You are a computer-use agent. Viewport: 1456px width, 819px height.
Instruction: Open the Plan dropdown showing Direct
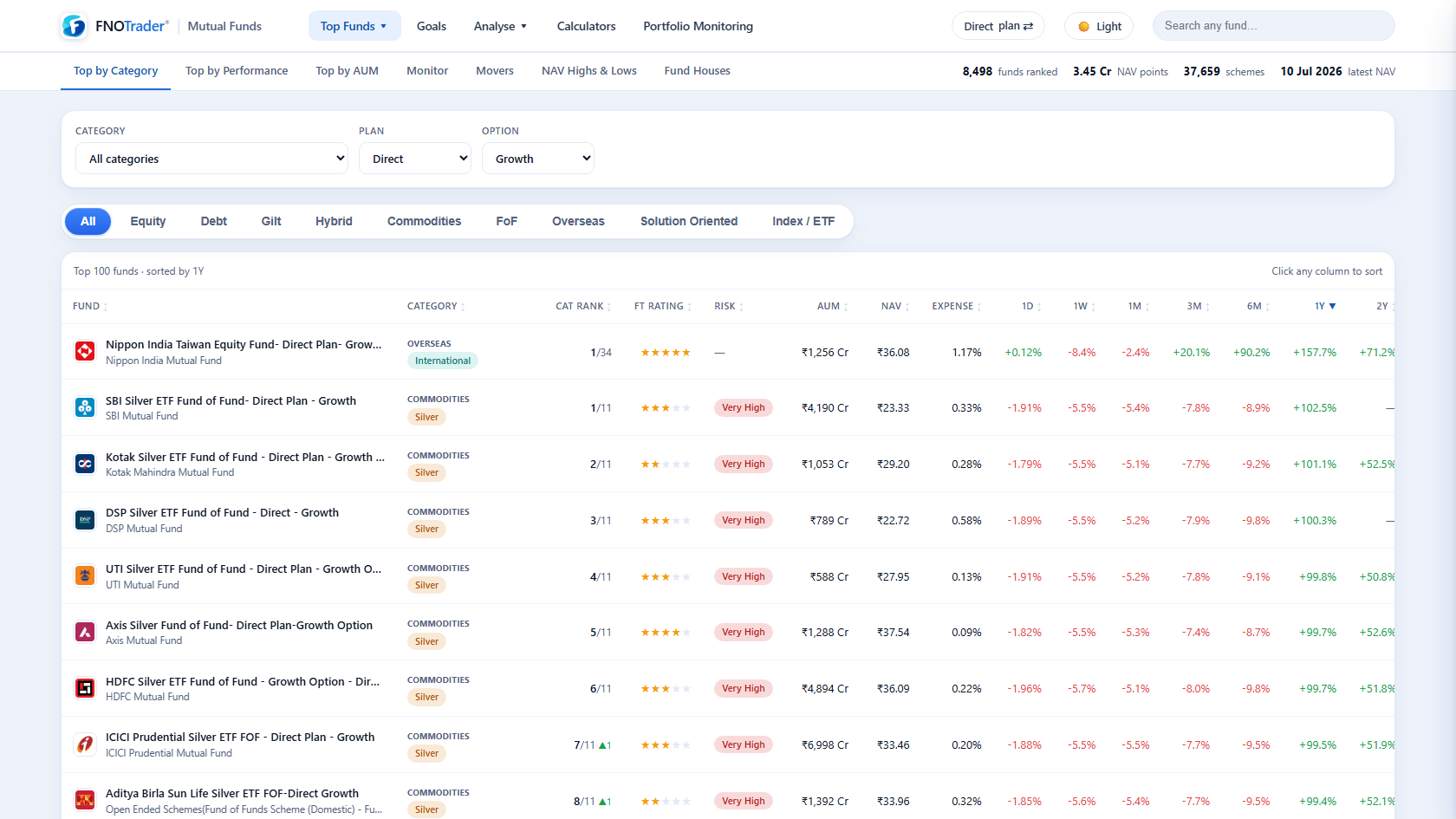click(x=415, y=159)
